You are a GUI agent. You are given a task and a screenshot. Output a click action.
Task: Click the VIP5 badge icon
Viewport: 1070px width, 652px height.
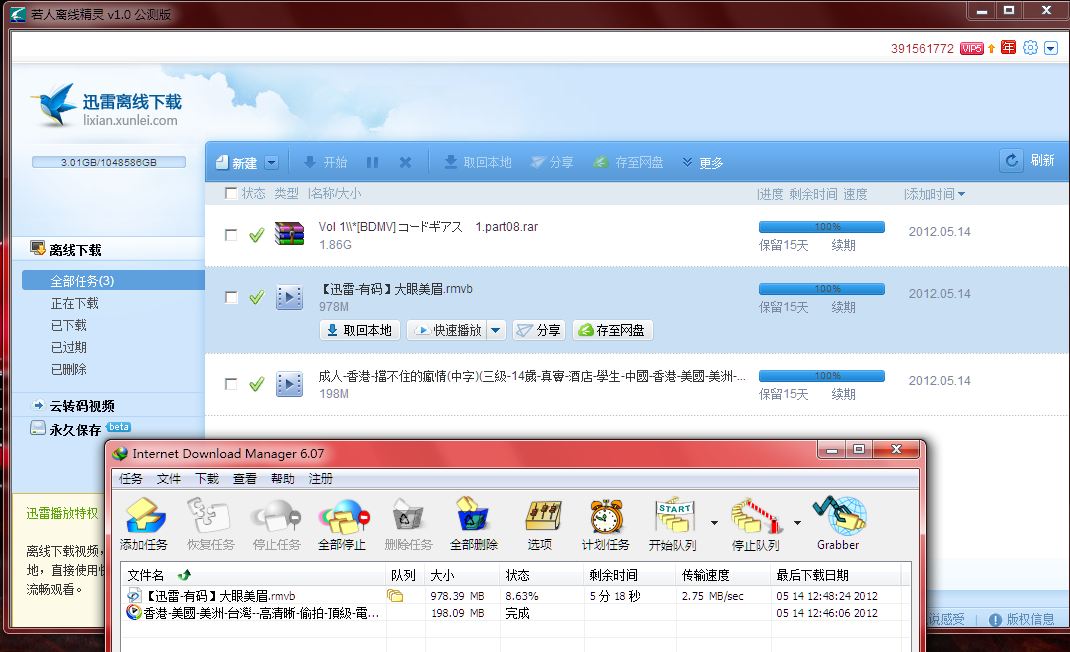pyautogui.click(x=972, y=48)
